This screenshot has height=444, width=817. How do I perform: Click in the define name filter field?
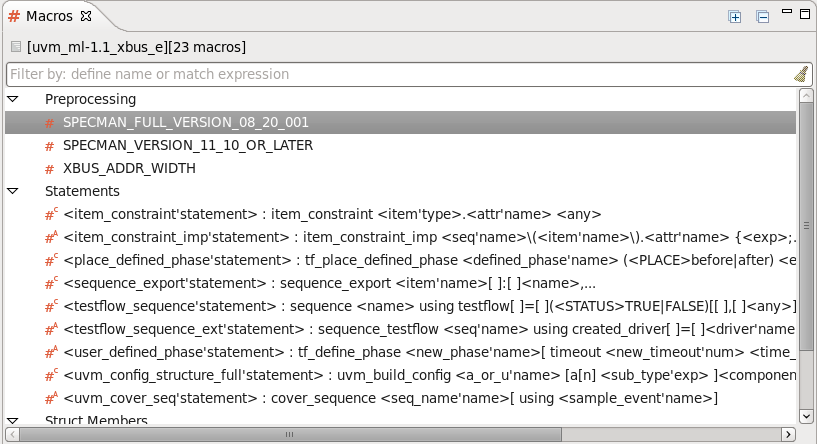[390, 74]
